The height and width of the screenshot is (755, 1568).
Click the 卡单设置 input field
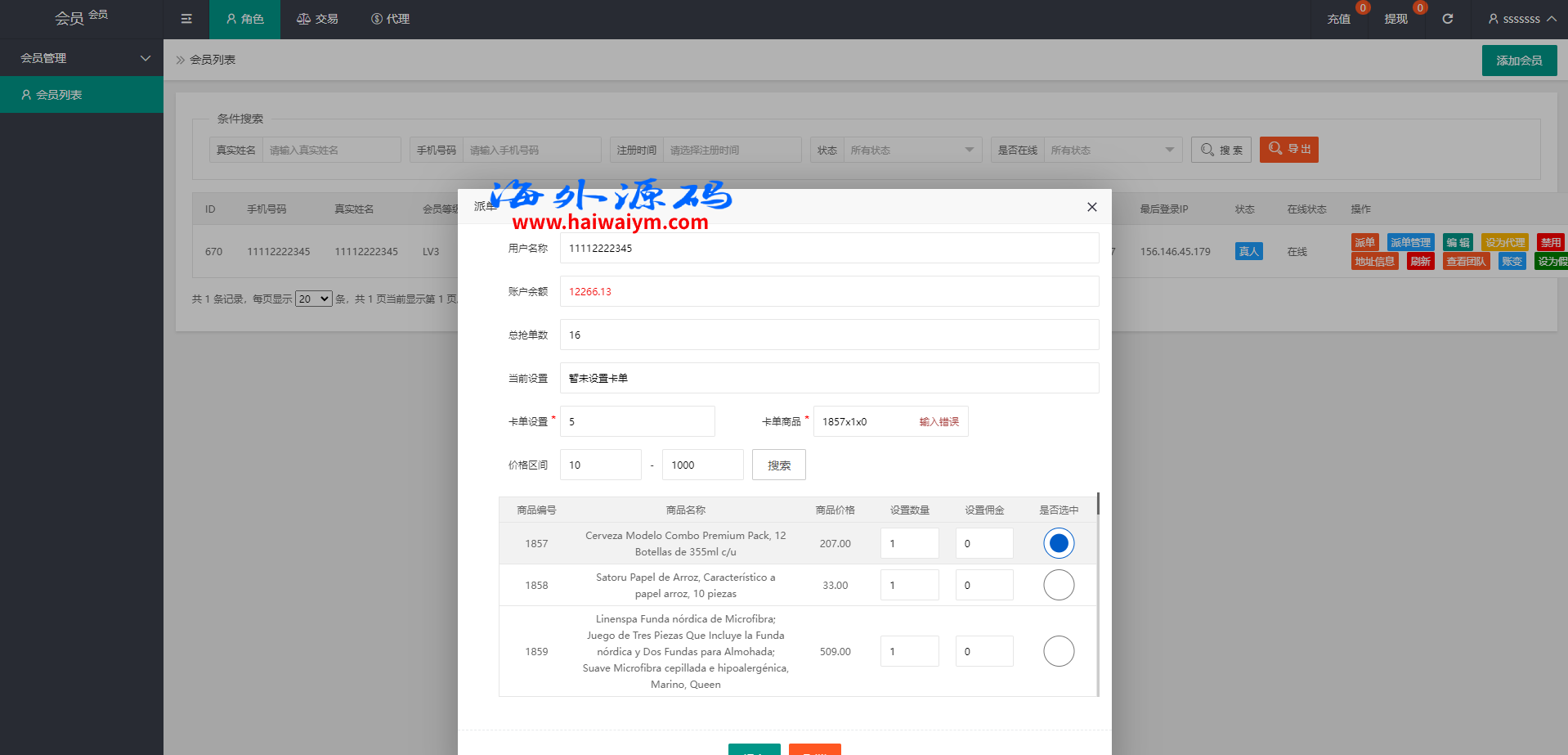[637, 421]
